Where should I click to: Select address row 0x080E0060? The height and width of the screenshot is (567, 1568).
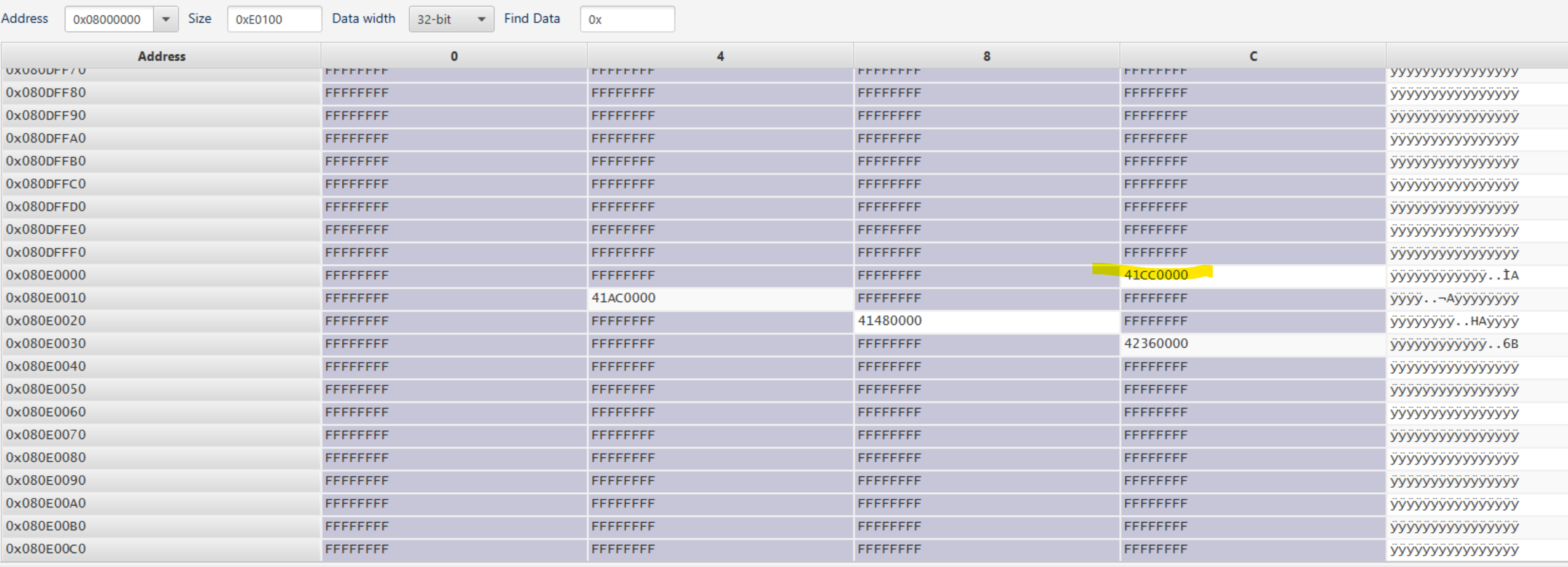coord(161,412)
